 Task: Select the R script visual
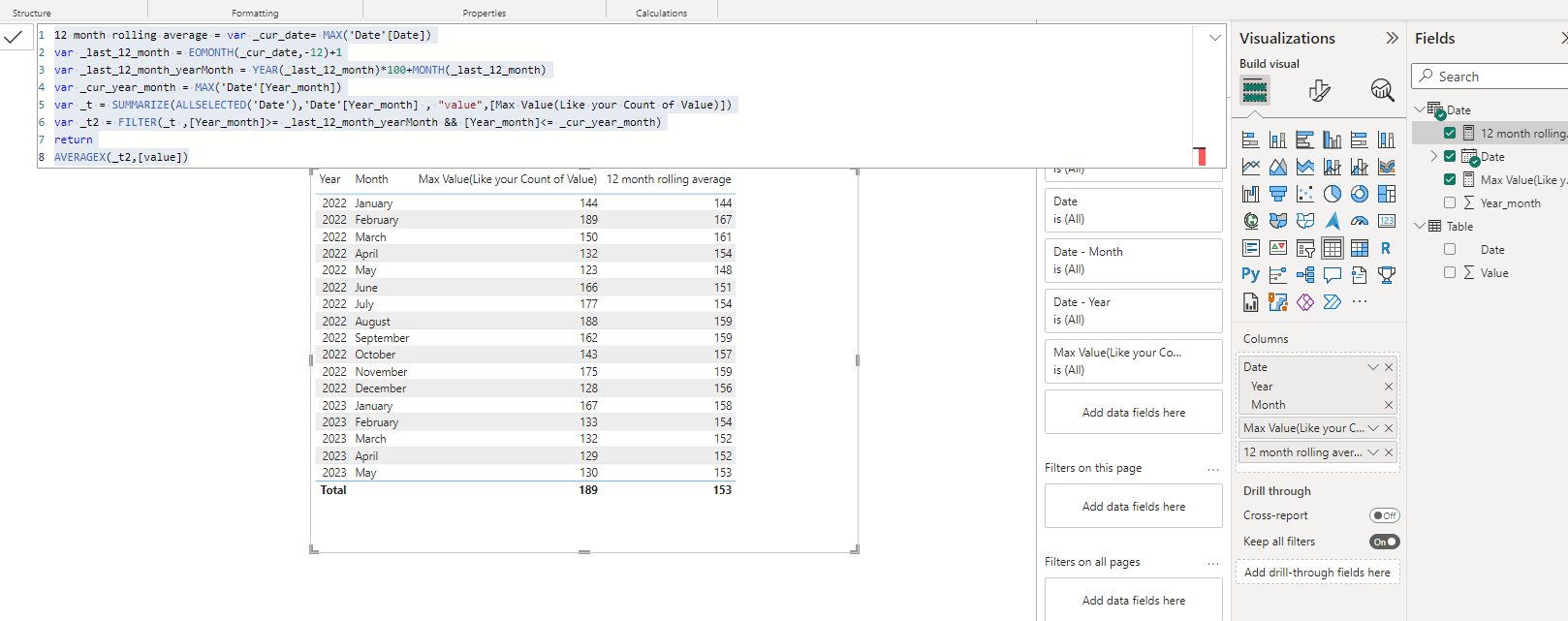(1387, 249)
